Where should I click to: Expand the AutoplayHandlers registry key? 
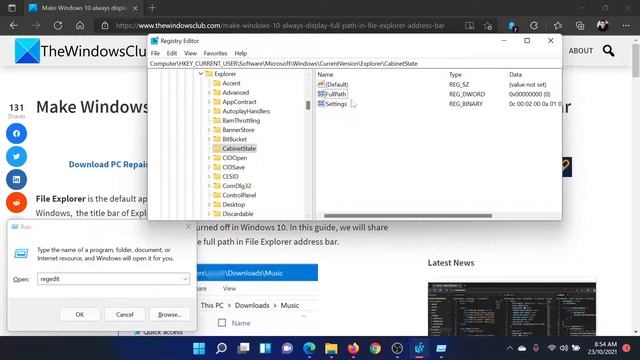pyautogui.click(x=209, y=111)
